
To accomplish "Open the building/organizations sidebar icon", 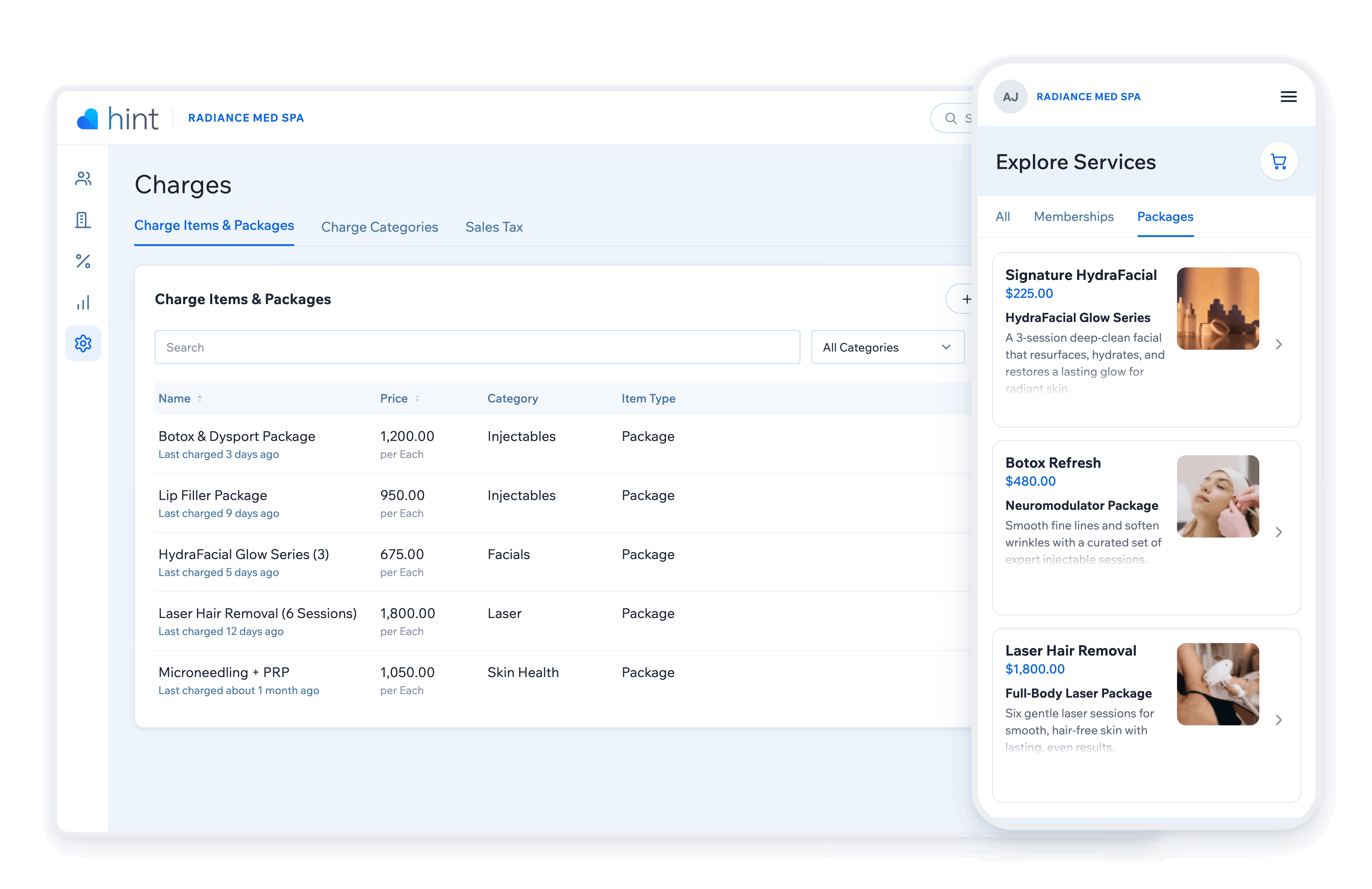I will (x=83, y=220).
